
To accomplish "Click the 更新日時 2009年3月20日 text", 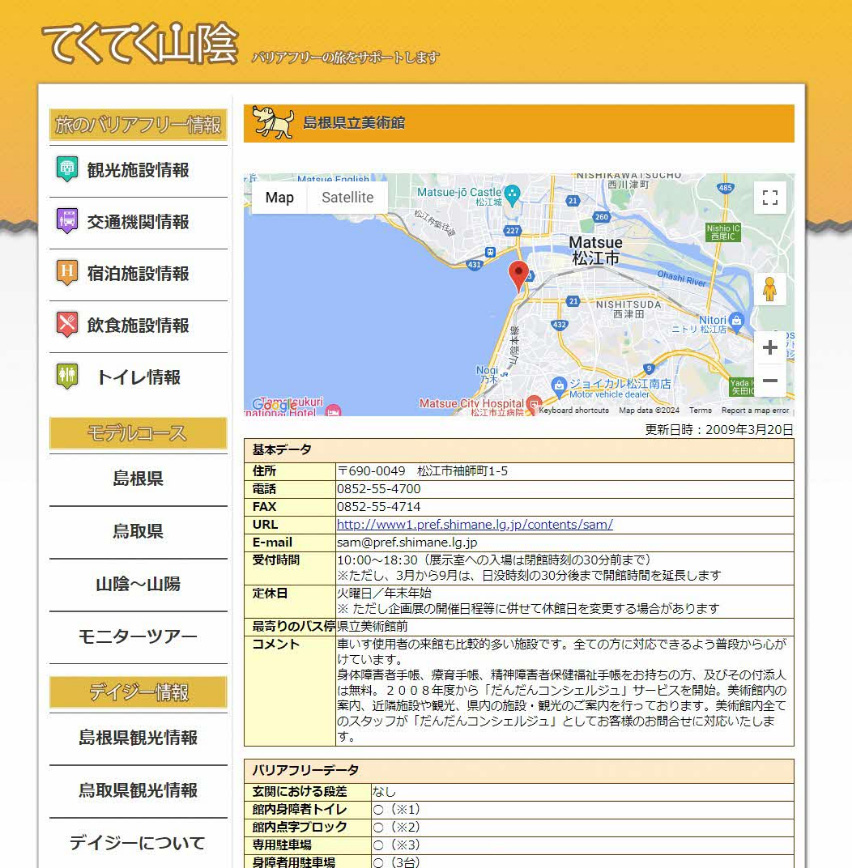I will 719,430.
